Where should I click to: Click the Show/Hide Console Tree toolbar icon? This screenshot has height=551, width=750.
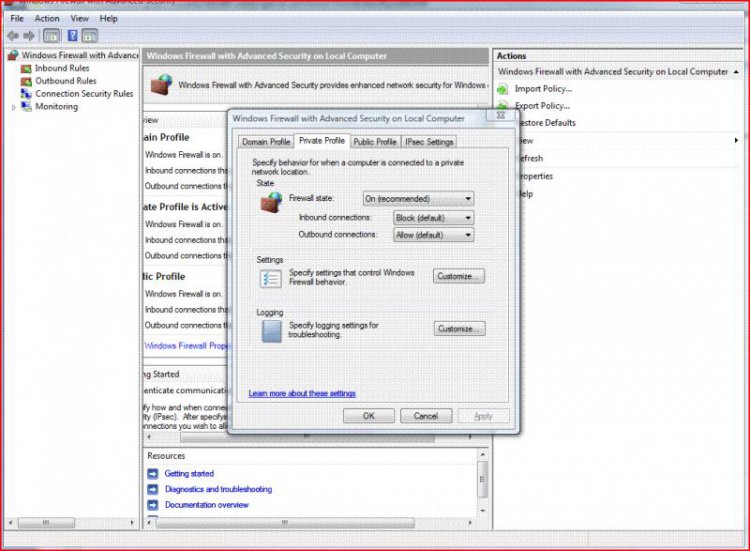pyautogui.click(x=52, y=36)
